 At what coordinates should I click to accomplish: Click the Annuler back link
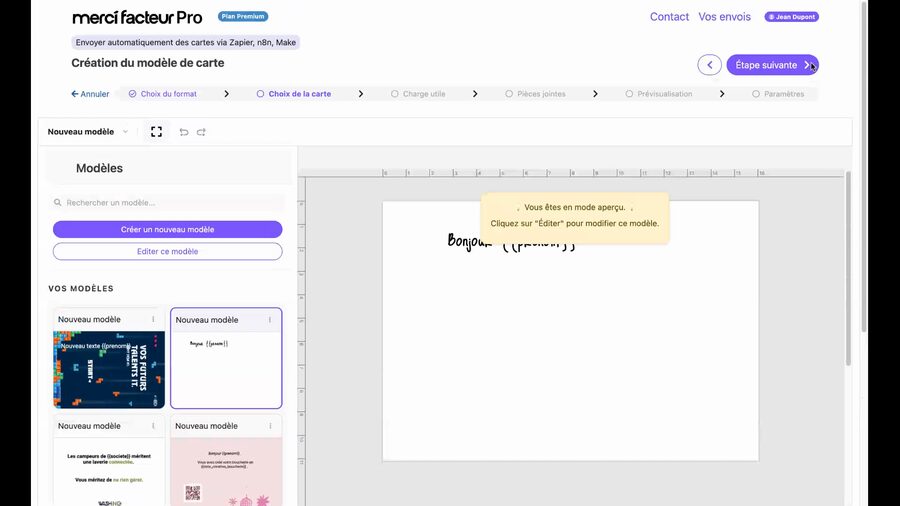coord(90,94)
